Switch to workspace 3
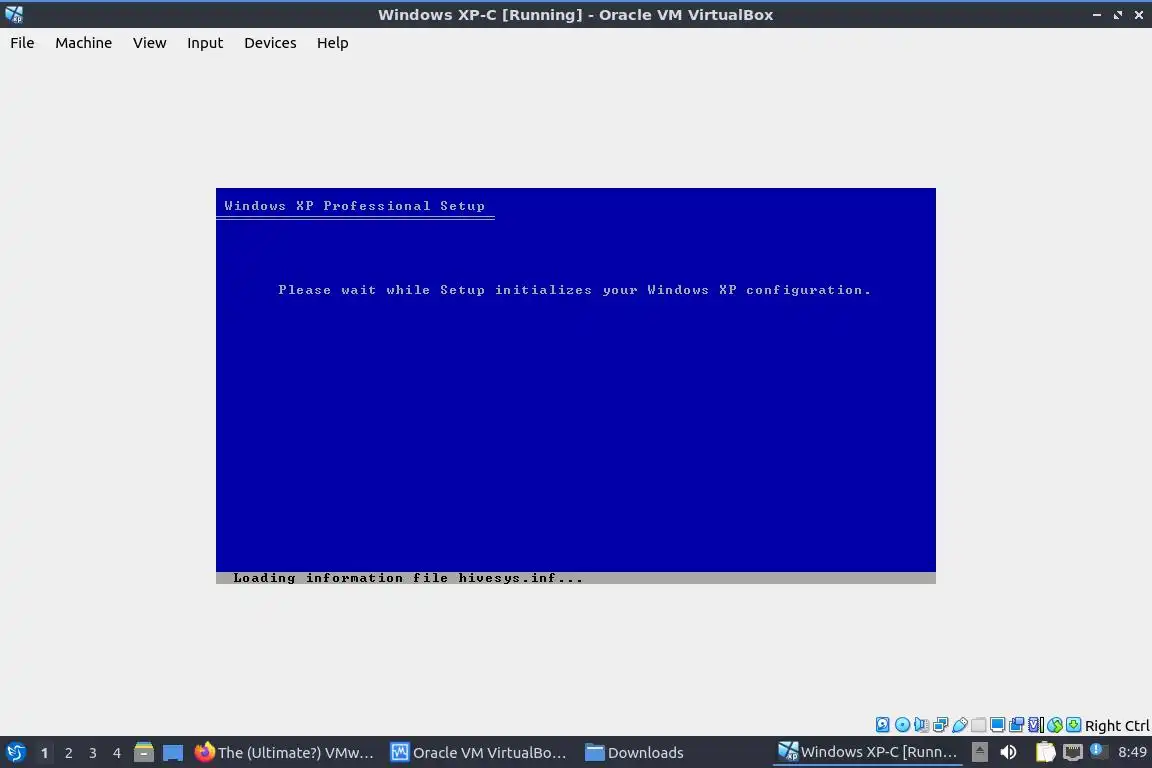 click(x=93, y=753)
